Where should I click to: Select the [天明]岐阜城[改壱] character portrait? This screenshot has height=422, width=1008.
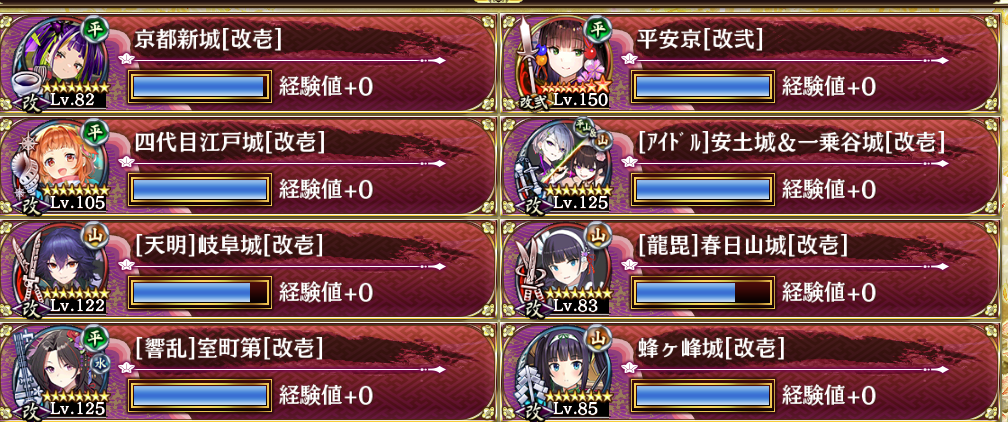[59, 269]
